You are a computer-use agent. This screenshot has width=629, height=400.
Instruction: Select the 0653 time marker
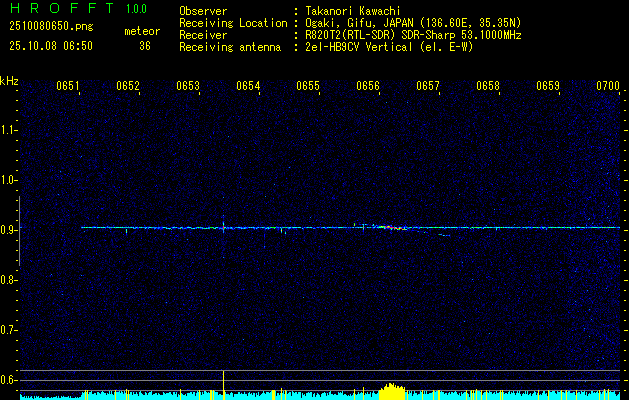[188, 87]
